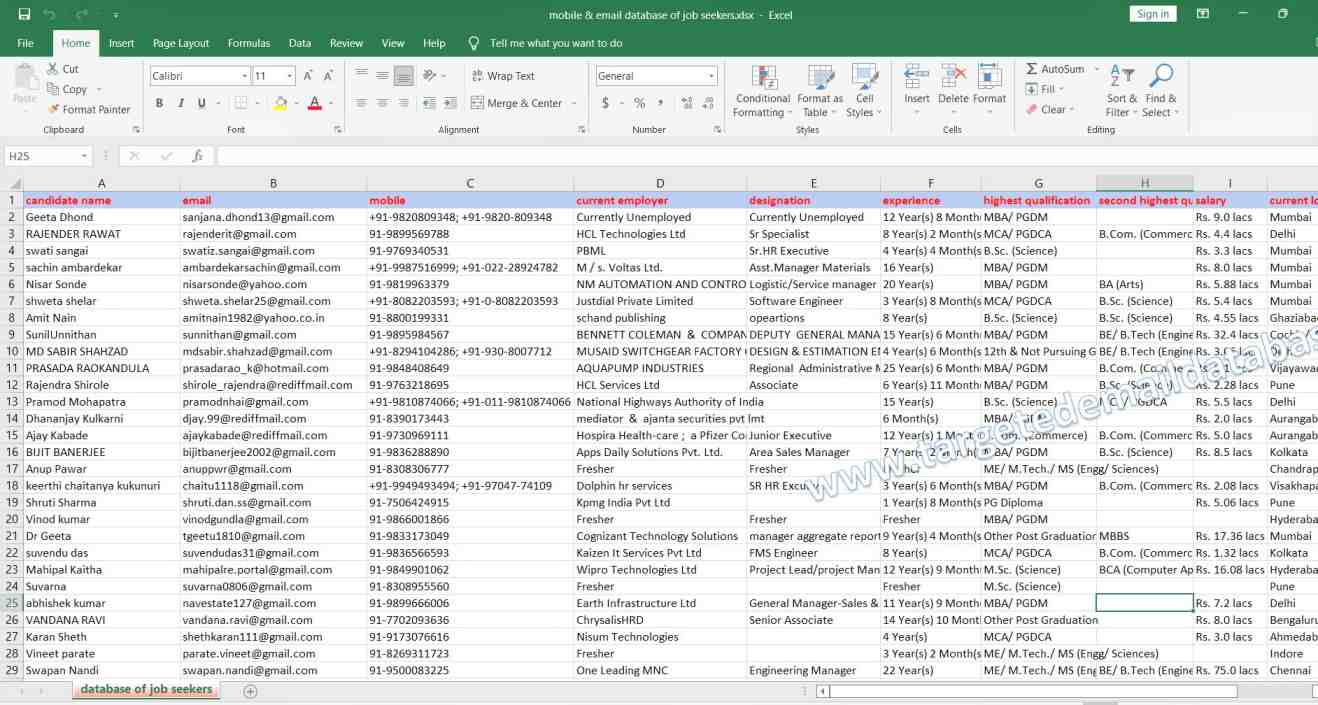Click cell containing Geeta Dhond
This screenshot has height=705, width=1318.
pos(101,217)
